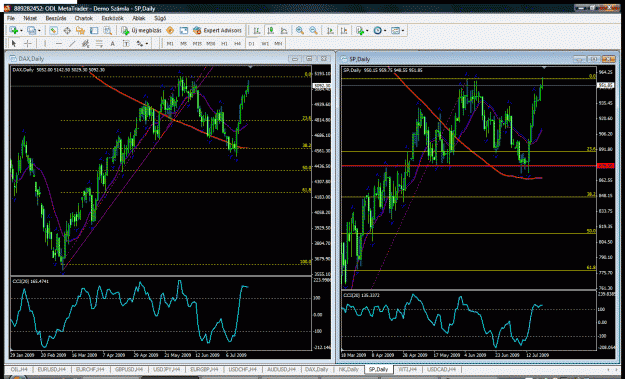Viewport: 625px width, 379px height.
Task: Toggle chart shift from right border
Action: click(x=344, y=30)
